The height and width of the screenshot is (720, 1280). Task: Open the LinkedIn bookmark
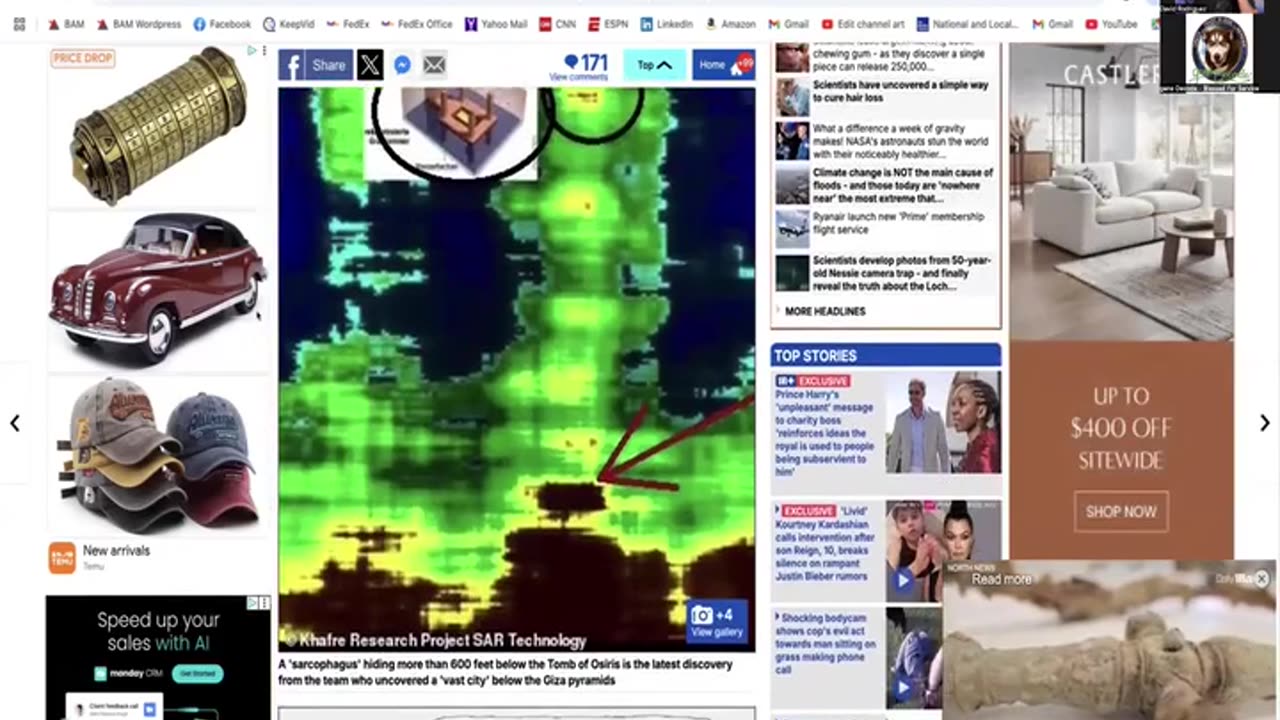point(666,24)
